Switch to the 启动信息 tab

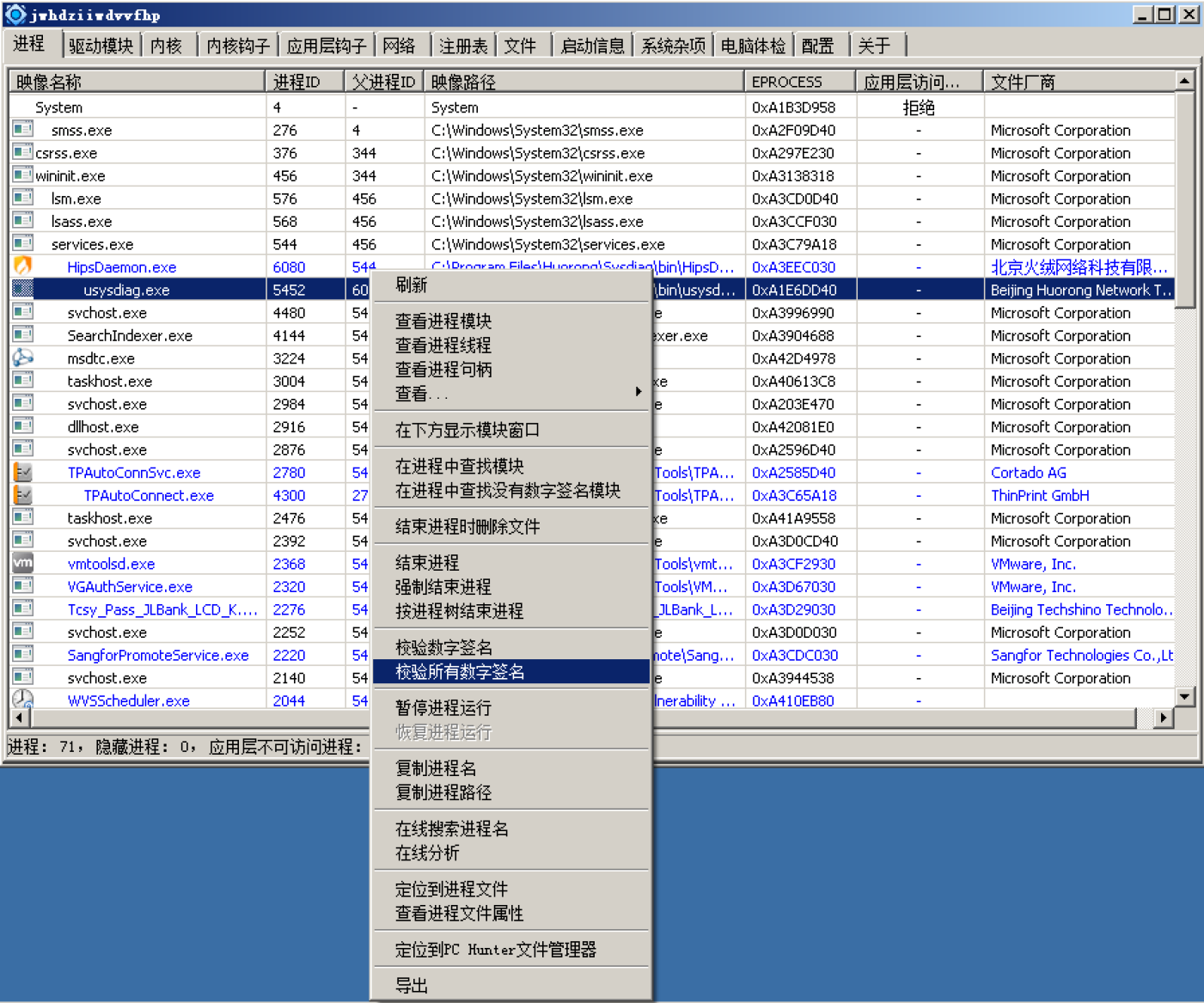click(x=592, y=46)
